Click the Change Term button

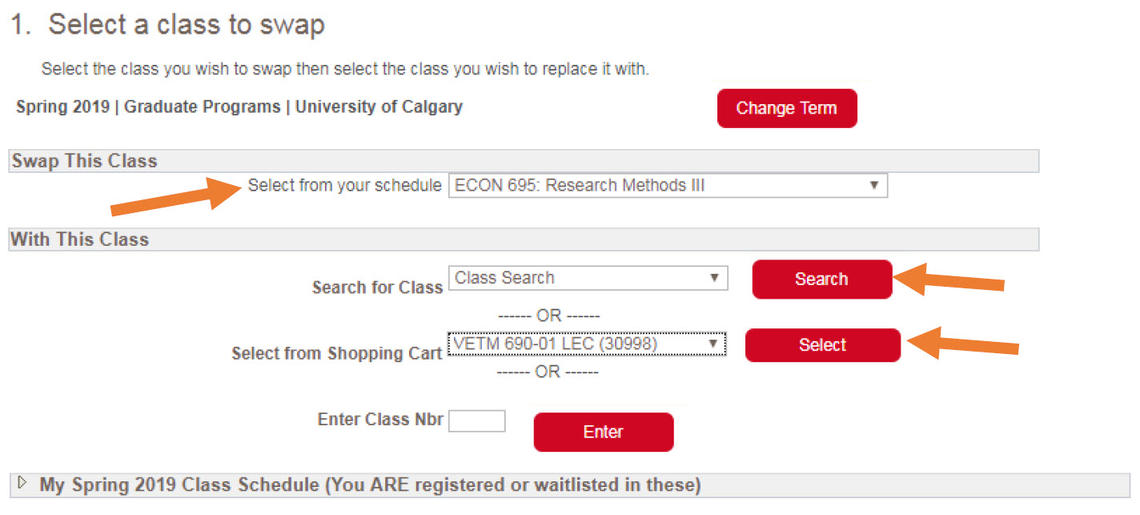coord(786,108)
